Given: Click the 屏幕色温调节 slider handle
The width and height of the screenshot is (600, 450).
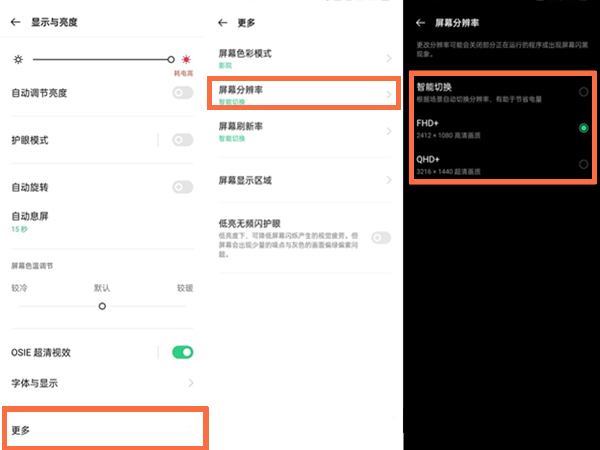Looking at the screenshot, I should 102,306.
